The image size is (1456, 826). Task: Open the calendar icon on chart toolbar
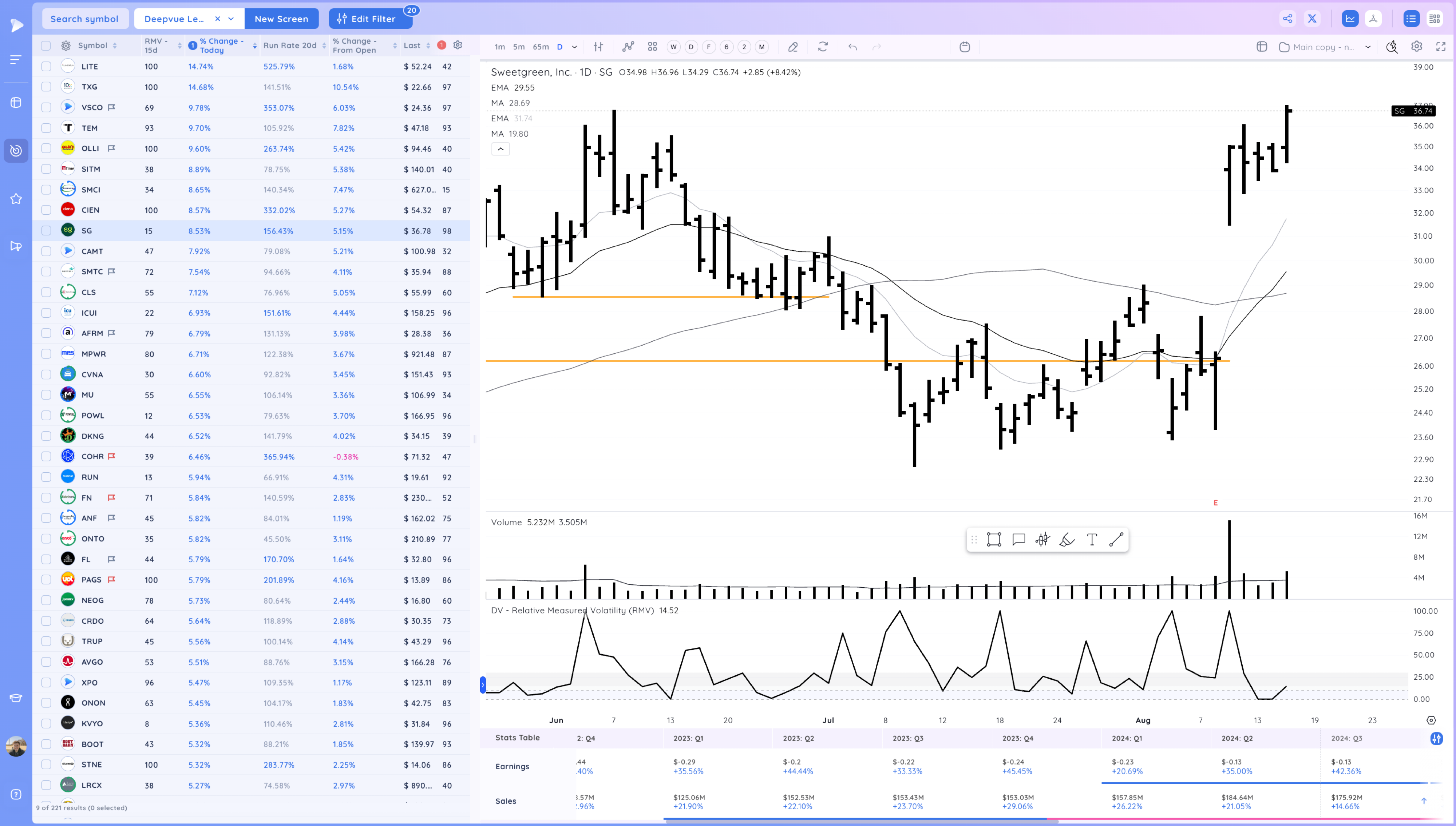tap(965, 47)
